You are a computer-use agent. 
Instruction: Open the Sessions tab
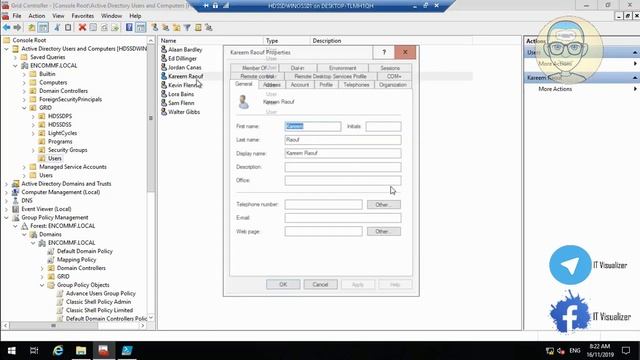[390, 68]
